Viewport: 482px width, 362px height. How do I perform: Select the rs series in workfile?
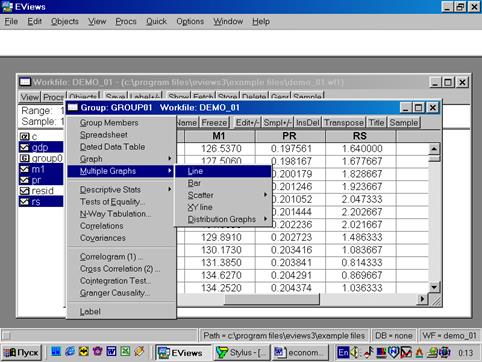coord(41,202)
